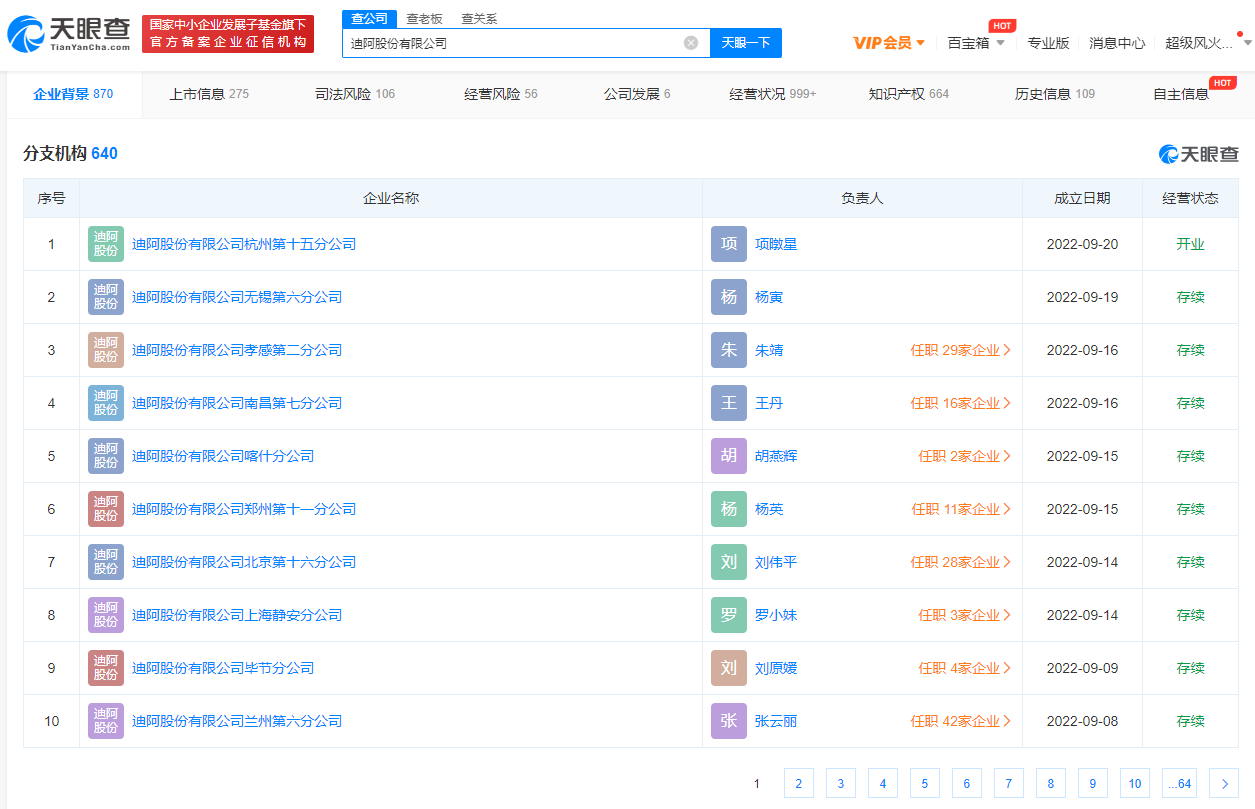This screenshot has width=1255, height=809.
Task: Open the 专业版 link
Action: 1049,43
